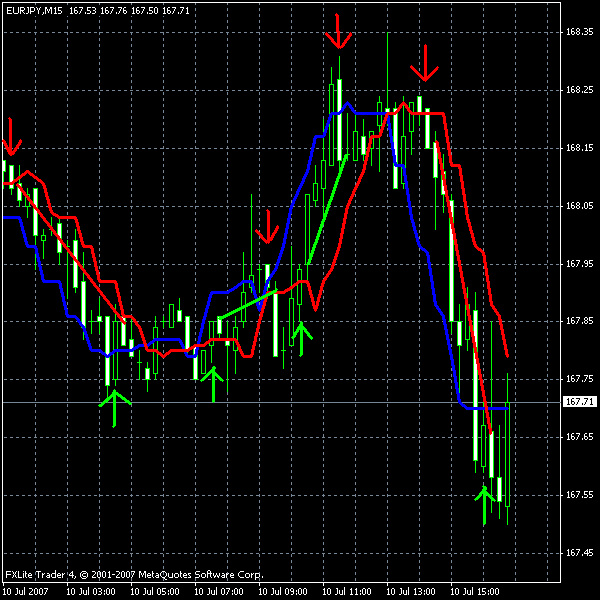
Task: Select the 167.95 price level label
Action: pyautogui.click(x=579, y=264)
